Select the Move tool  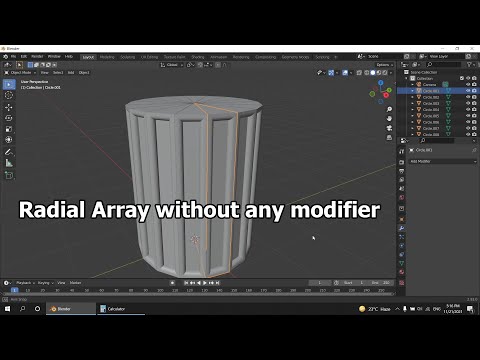tap(9, 107)
